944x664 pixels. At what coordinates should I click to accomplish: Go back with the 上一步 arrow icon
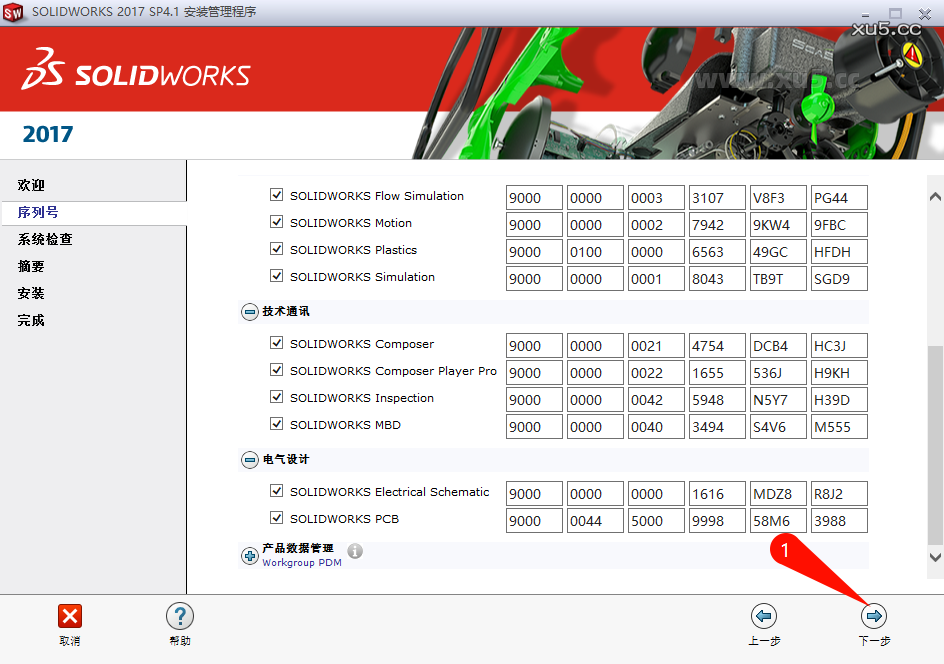point(765,616)
